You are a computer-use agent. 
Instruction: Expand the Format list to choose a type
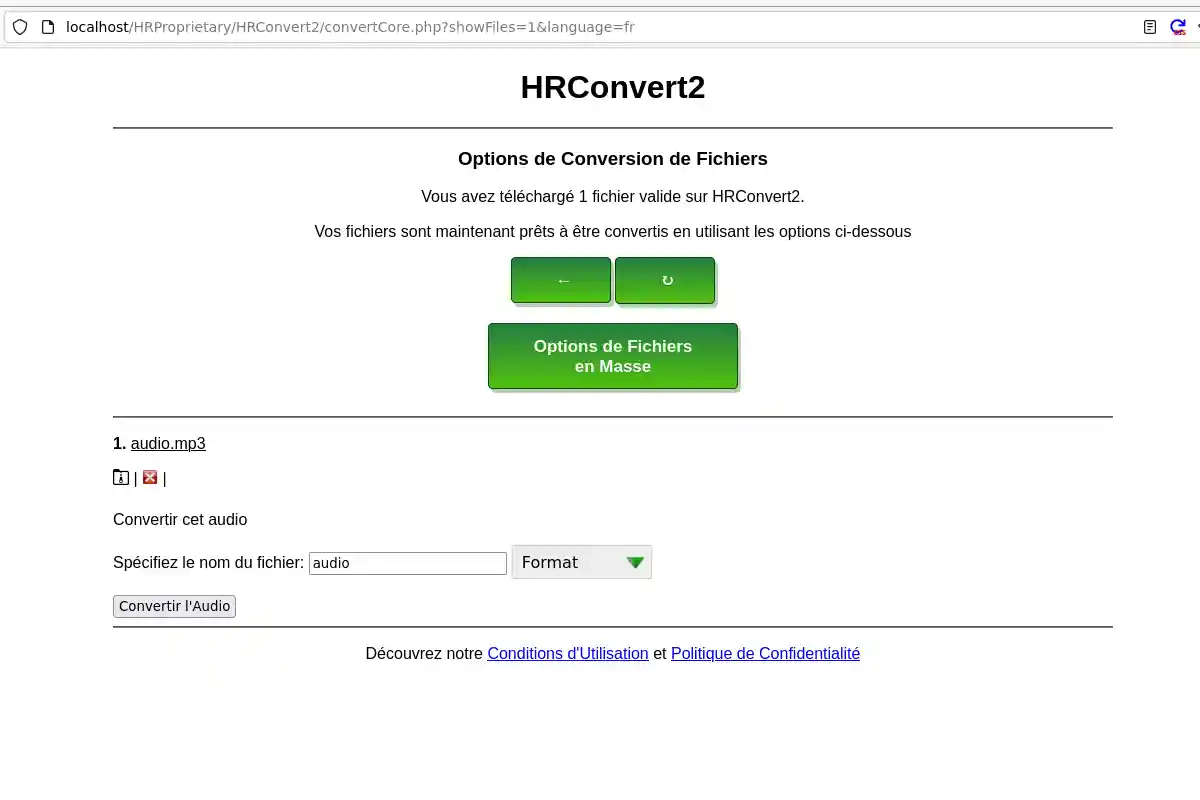(581, 562)
